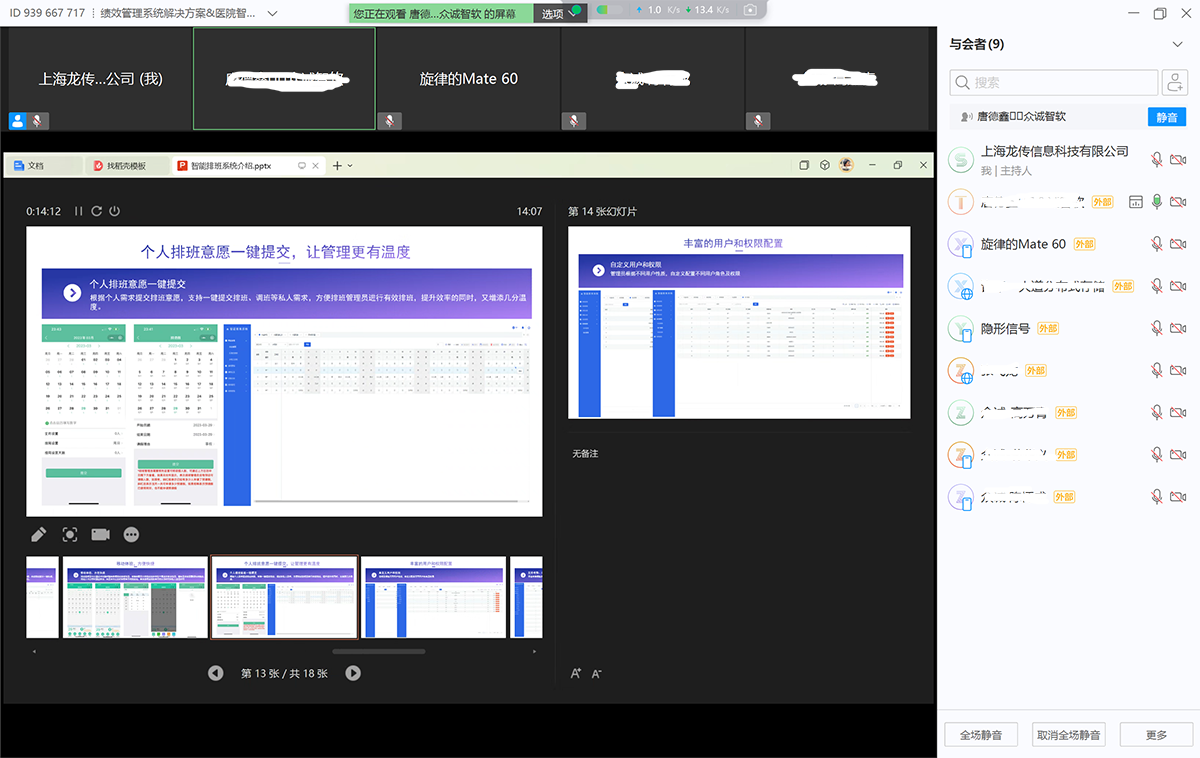Toggle microphone of 上海龙传信息科技有限公司
This screenshot has height=758, width=1200.
coord(1157,160)
